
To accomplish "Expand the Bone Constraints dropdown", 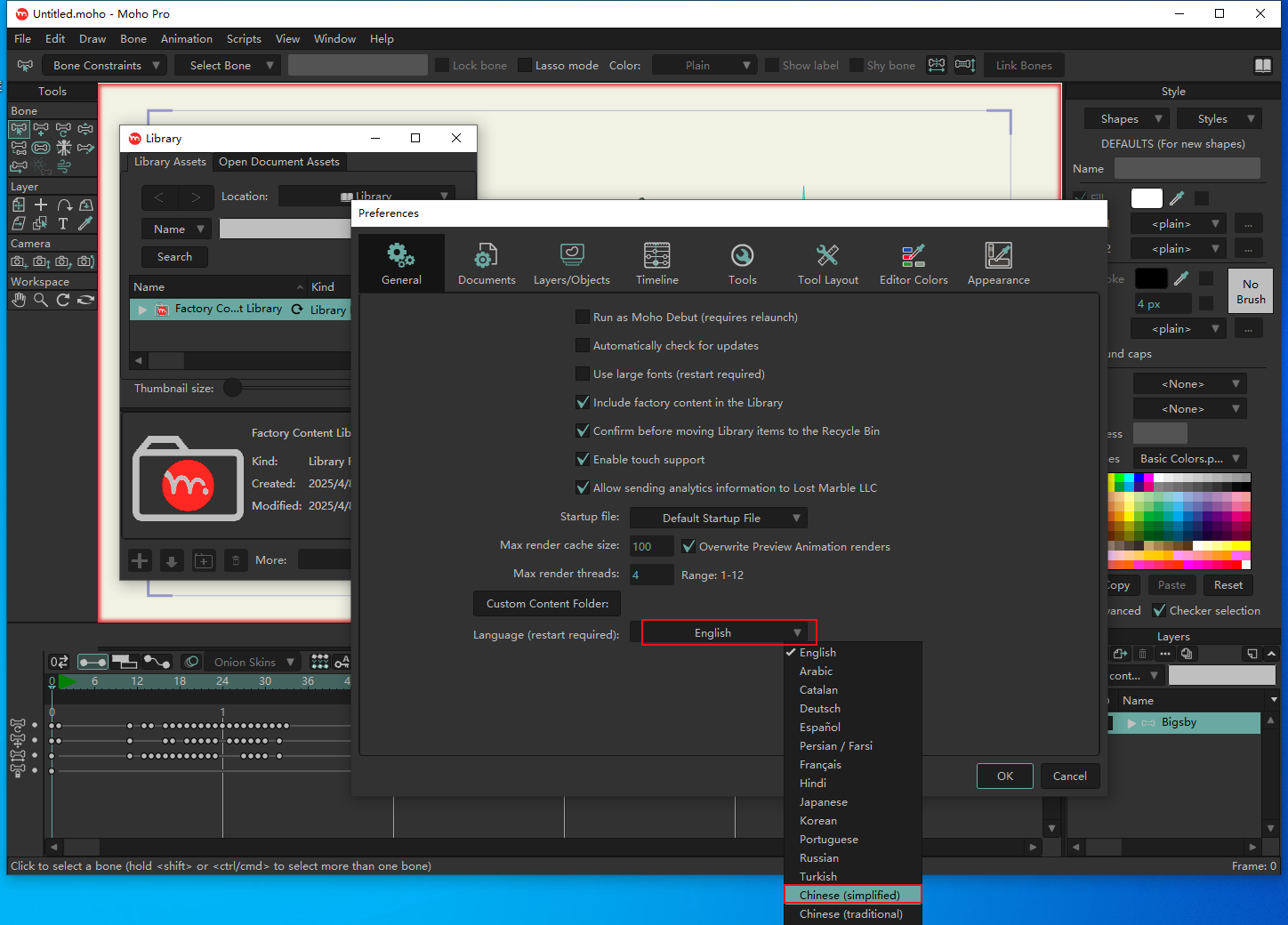I will [106, 66].
